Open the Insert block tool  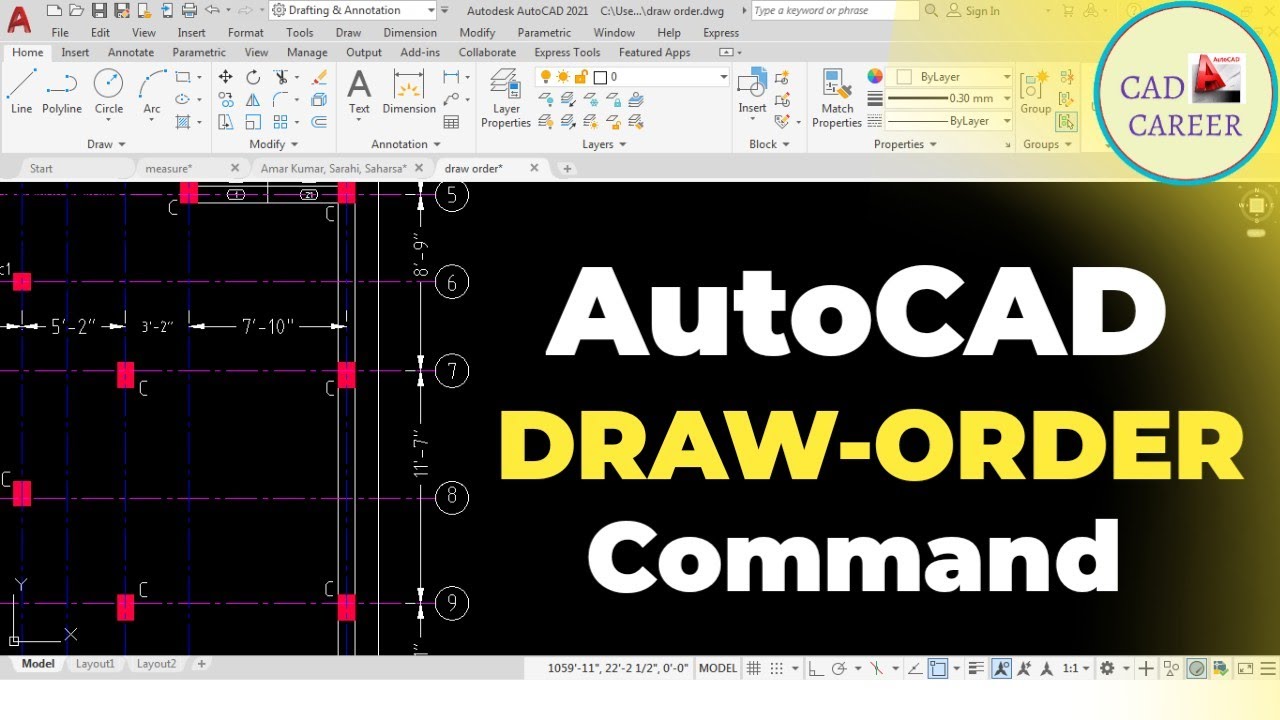pyautogui.click(x=752, y=93)
